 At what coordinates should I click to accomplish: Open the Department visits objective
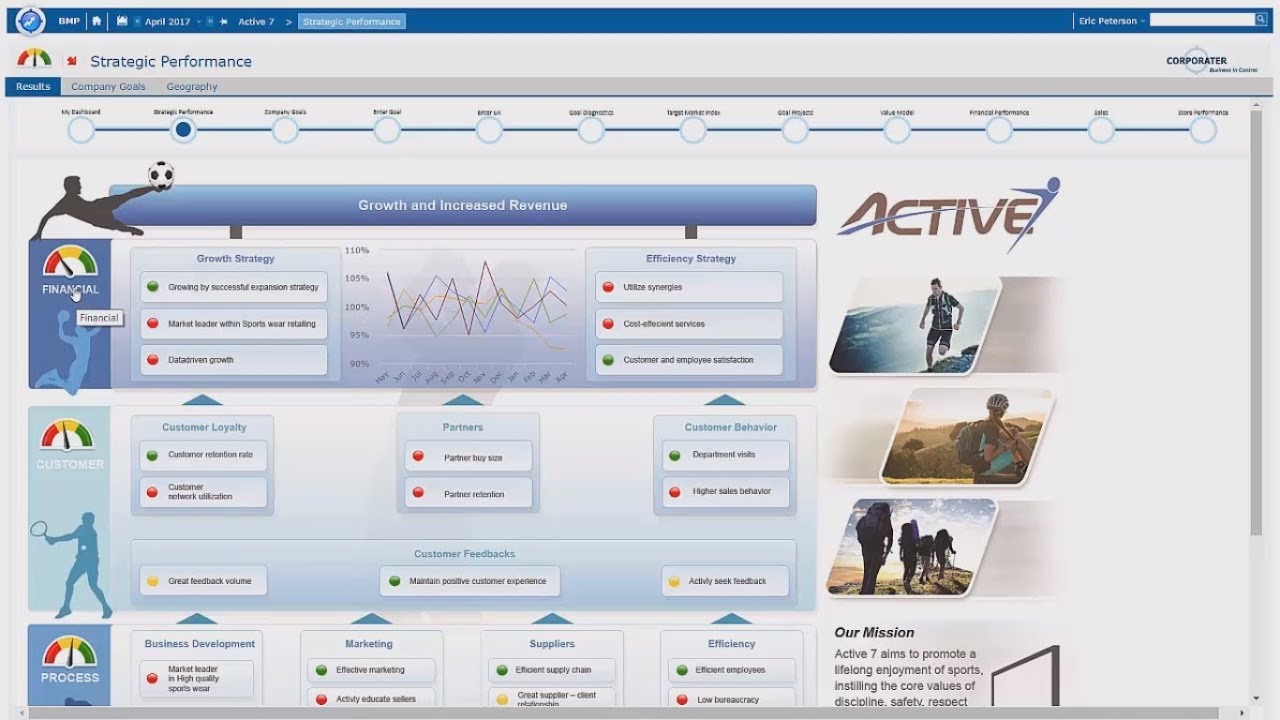726,455
